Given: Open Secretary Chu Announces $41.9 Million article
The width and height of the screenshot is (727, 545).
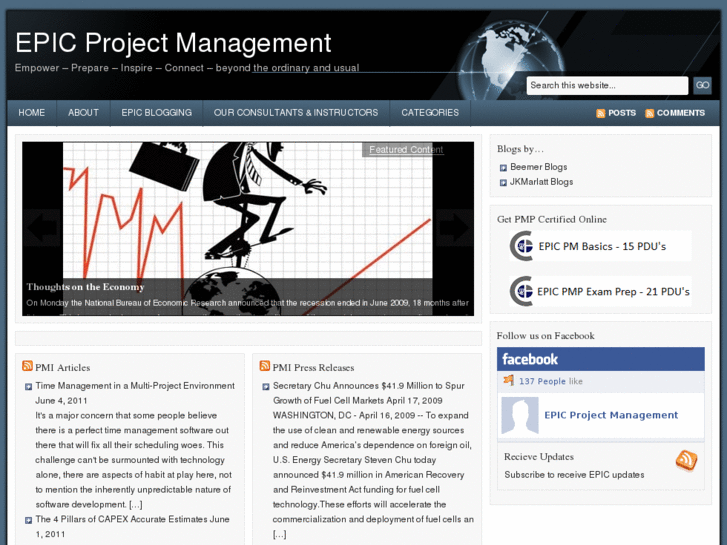Looking at the screenshot, I should (369, 393).
